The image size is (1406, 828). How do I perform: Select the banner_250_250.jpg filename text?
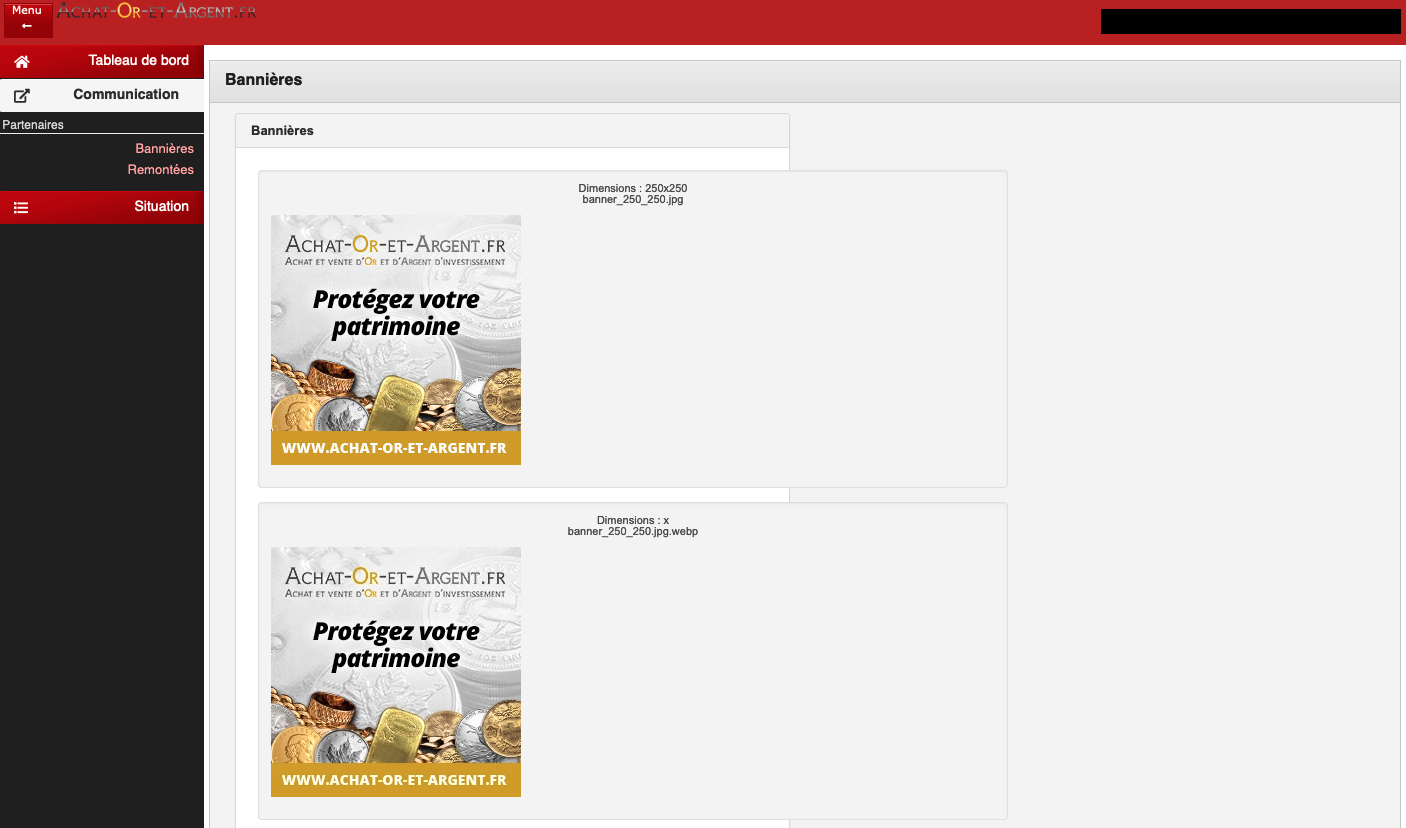click(x=632, y=200)
